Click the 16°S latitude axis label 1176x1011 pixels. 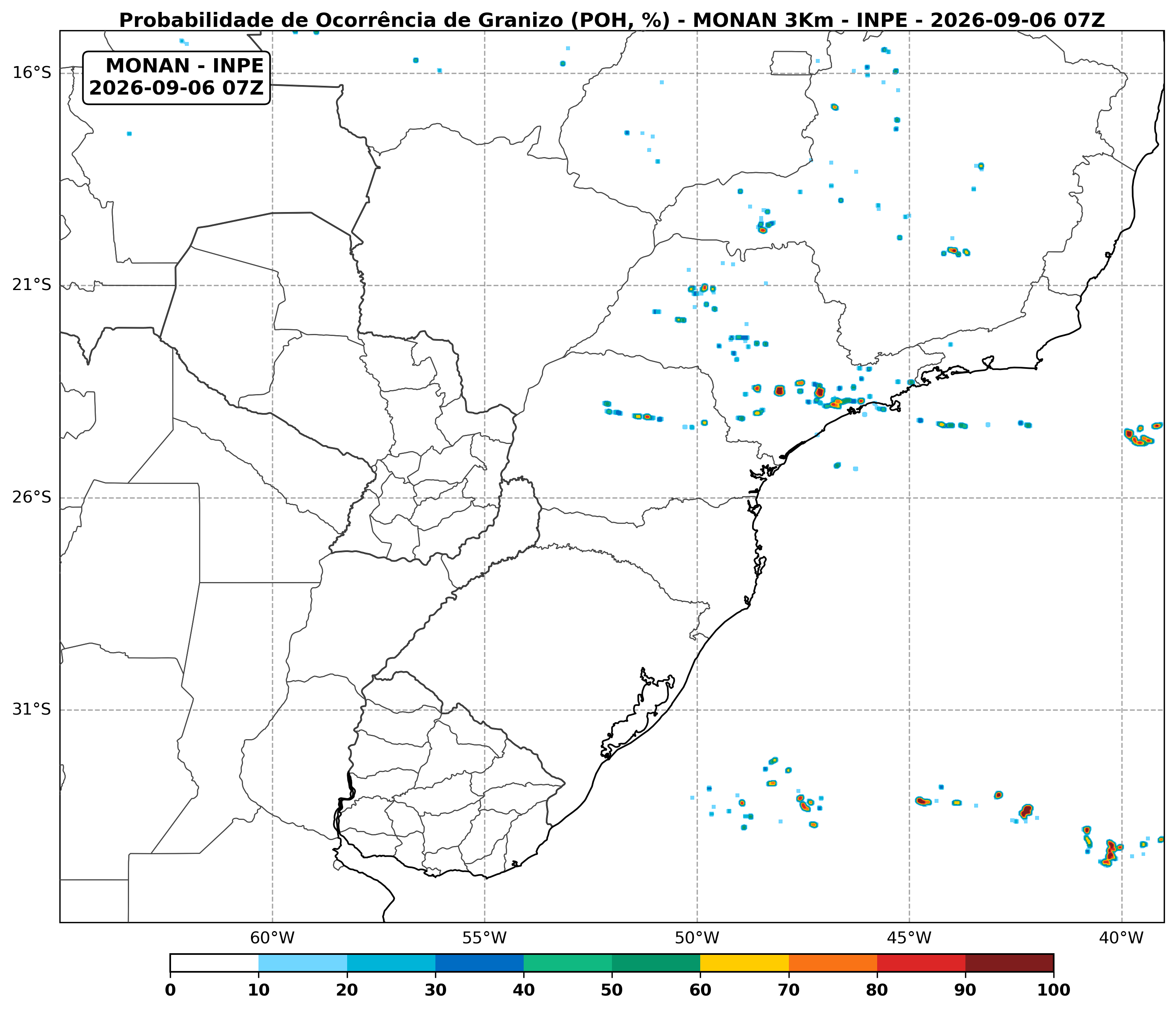(32, 73)
